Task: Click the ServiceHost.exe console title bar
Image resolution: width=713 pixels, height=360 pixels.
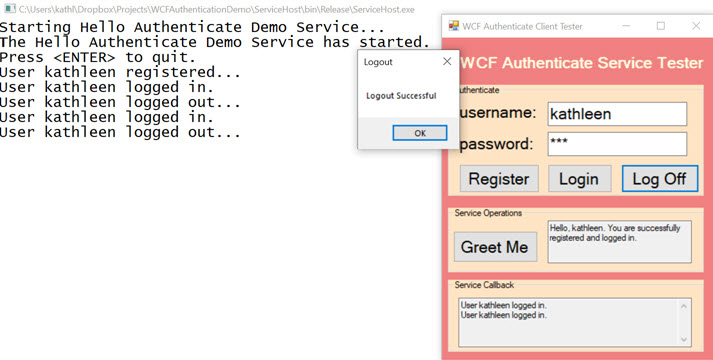Action: (217, 9)
